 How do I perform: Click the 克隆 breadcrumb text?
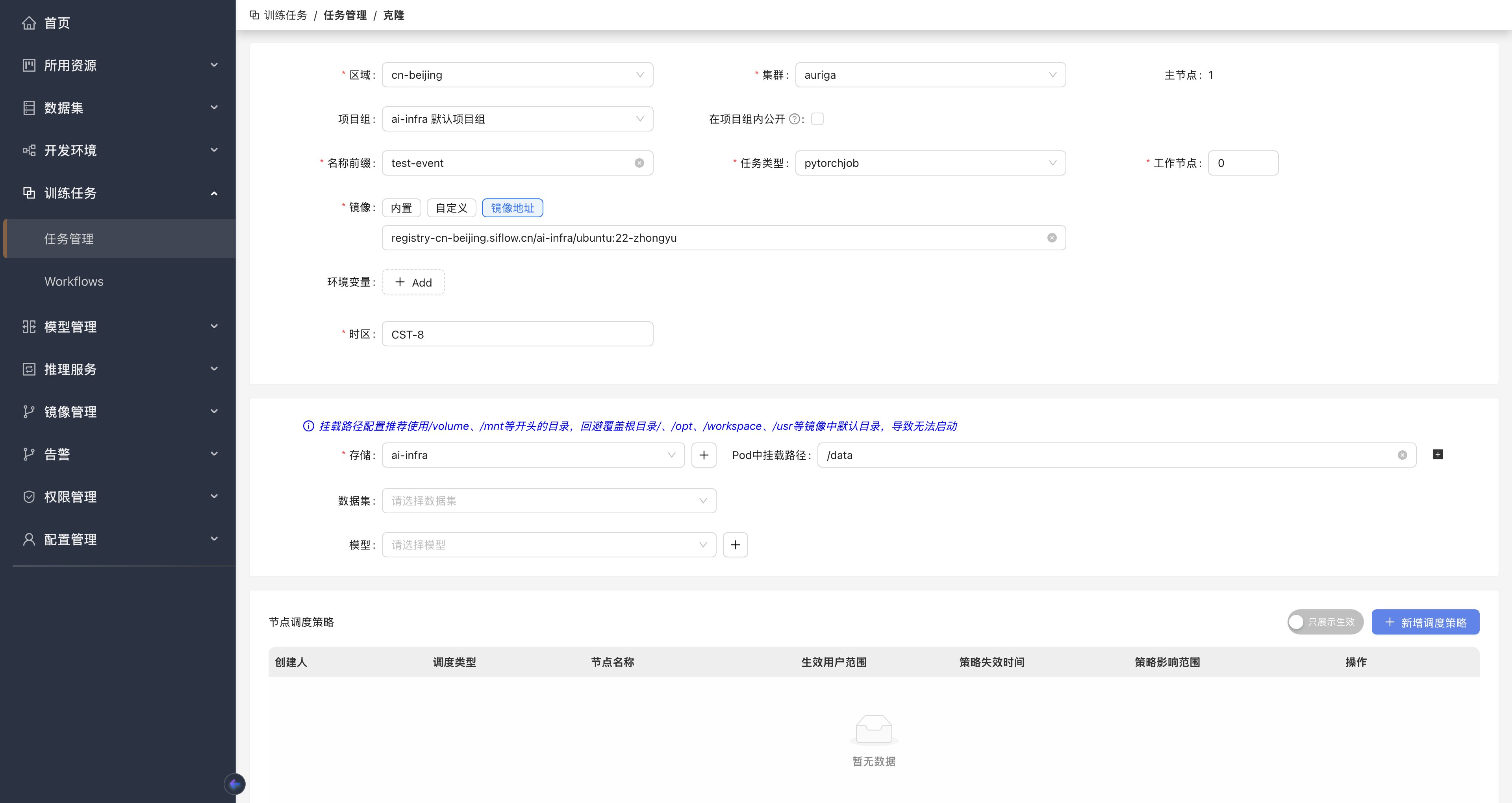(x=394, y=15)
